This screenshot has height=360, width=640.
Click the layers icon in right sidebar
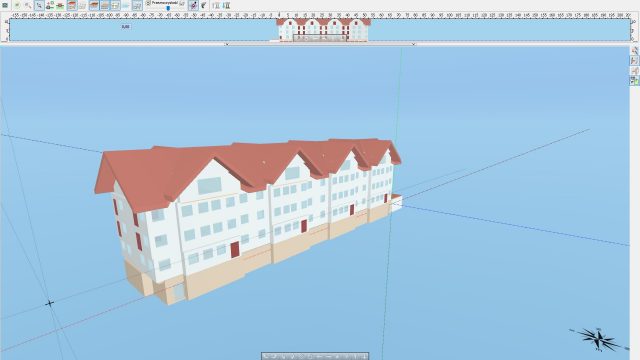[635, 81]
